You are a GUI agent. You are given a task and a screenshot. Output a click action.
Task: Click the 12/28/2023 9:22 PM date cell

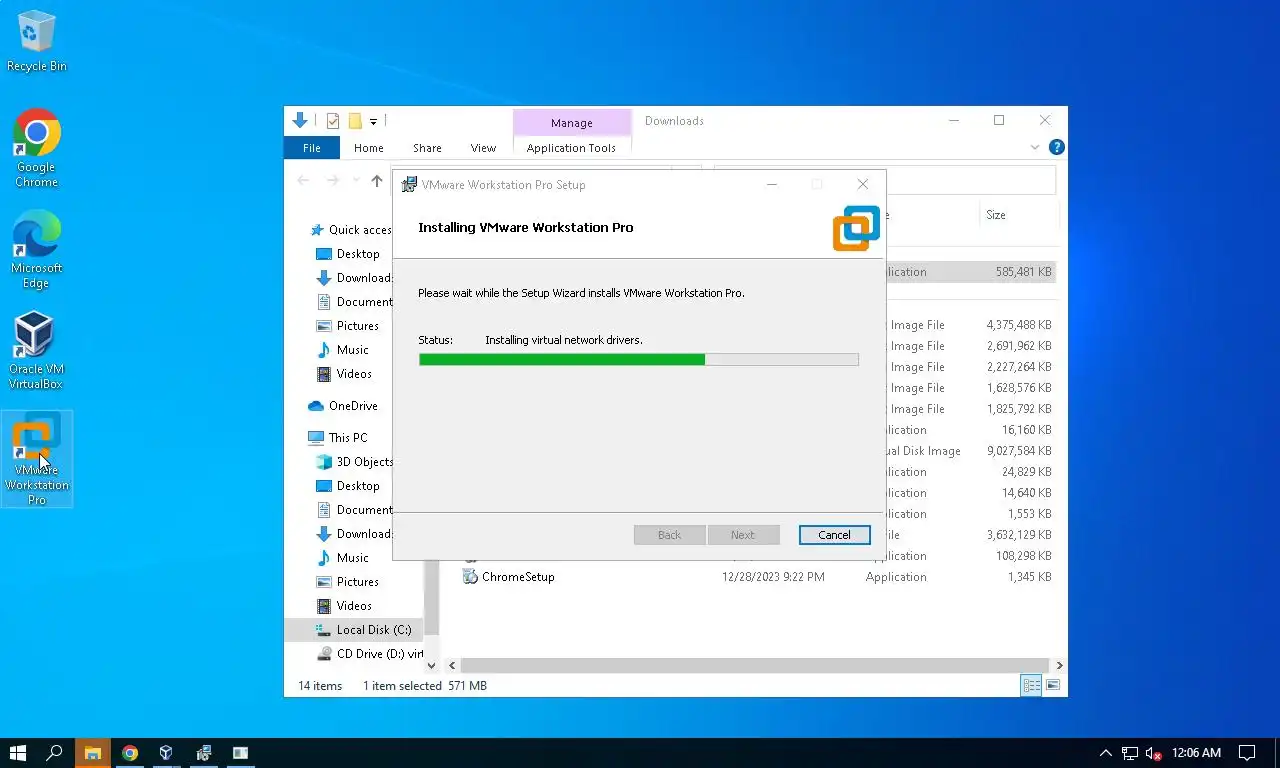click(773, 577)
